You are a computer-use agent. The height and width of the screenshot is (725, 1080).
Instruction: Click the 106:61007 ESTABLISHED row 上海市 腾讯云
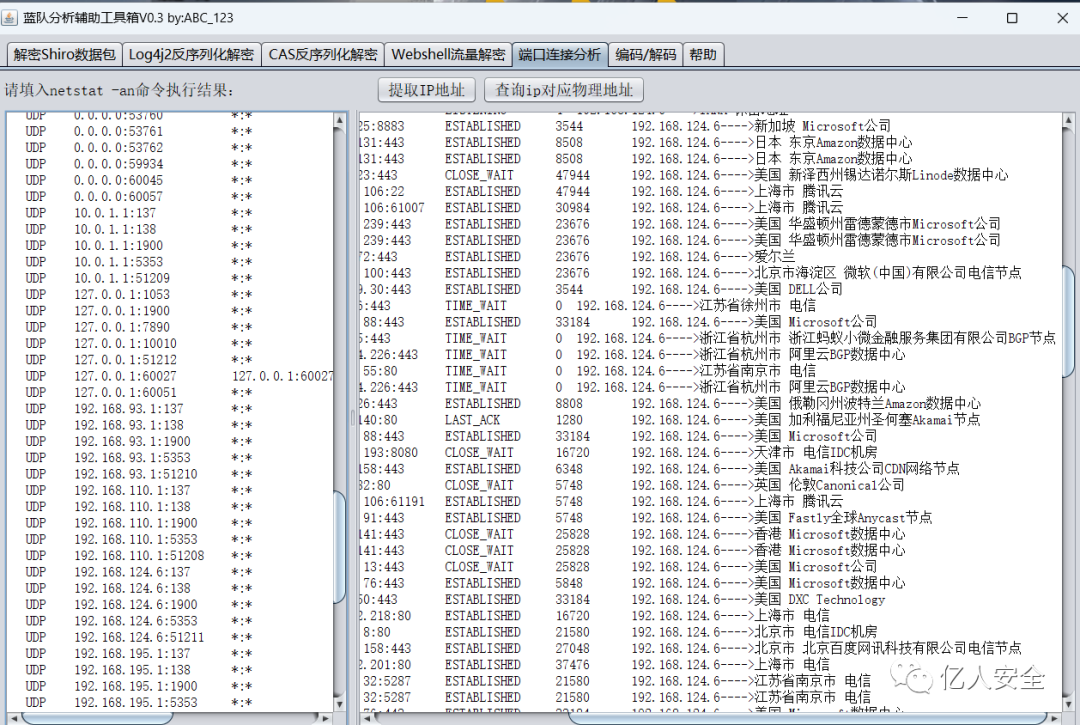(x=601, y=207)
